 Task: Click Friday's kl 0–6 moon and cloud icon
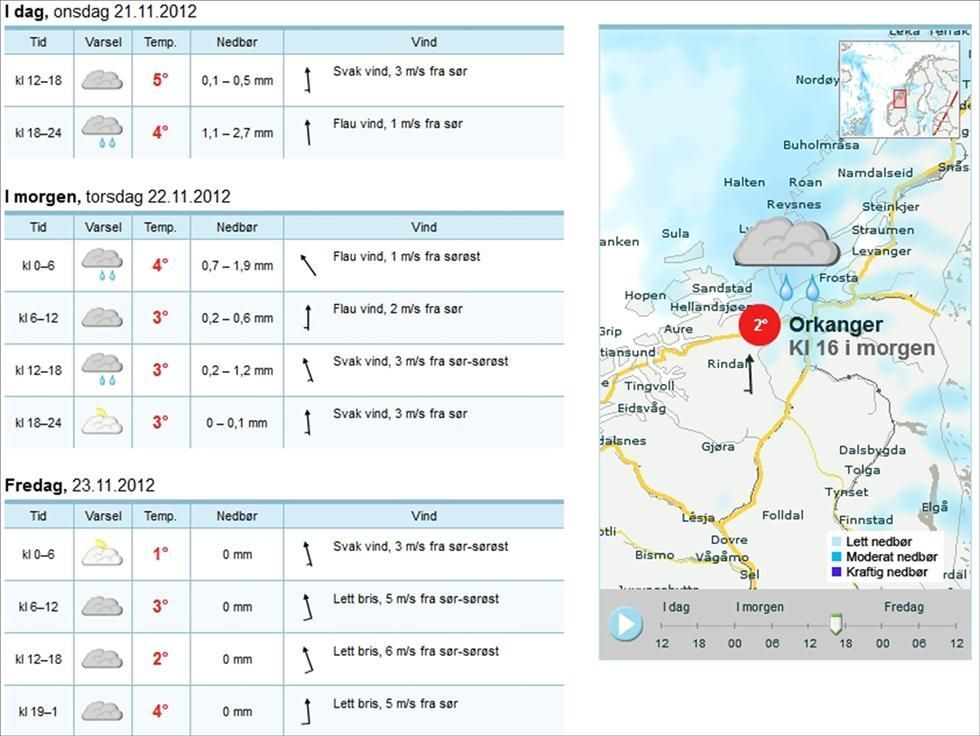click(x=102, y=553)
